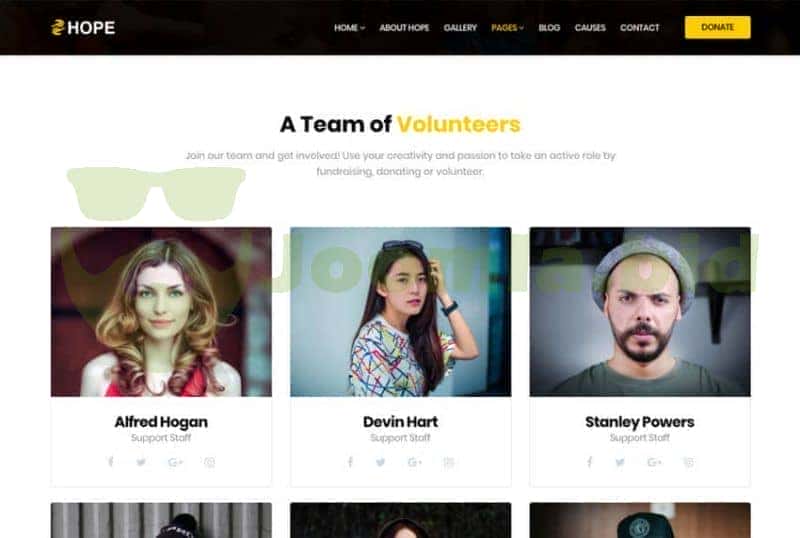The height and width of the screenshot is (538, 800).
Task: Open Devin Hart's Twitter icon
Action: pyautogui.click(x=381, y=462)
